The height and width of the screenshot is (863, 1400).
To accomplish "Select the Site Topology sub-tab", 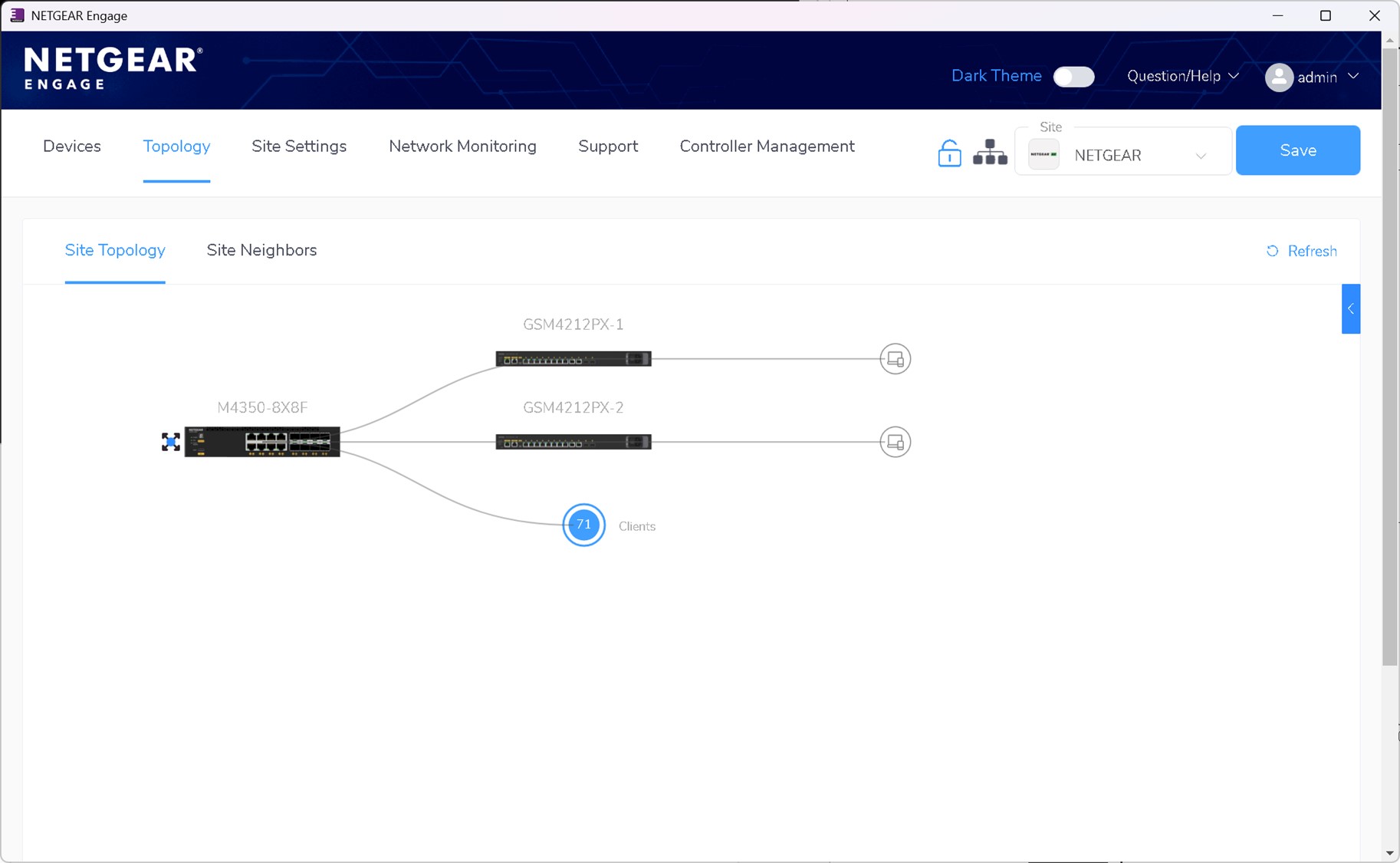I will pyautogui.click(x=115, y=250).
